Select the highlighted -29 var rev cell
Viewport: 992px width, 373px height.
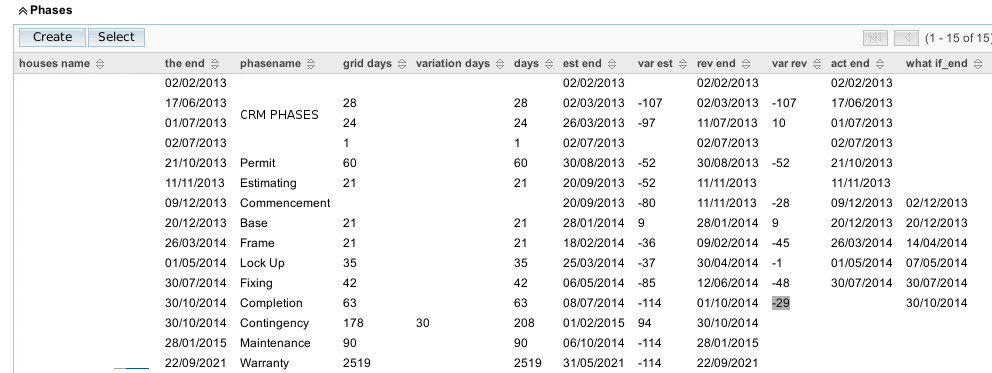point(781,303)
